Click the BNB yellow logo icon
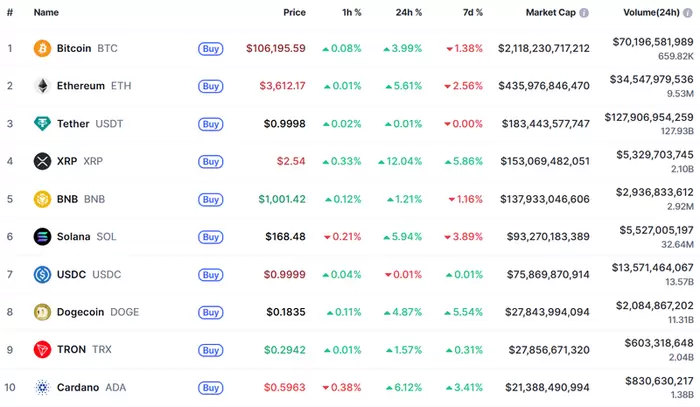 tap(42, 199)
